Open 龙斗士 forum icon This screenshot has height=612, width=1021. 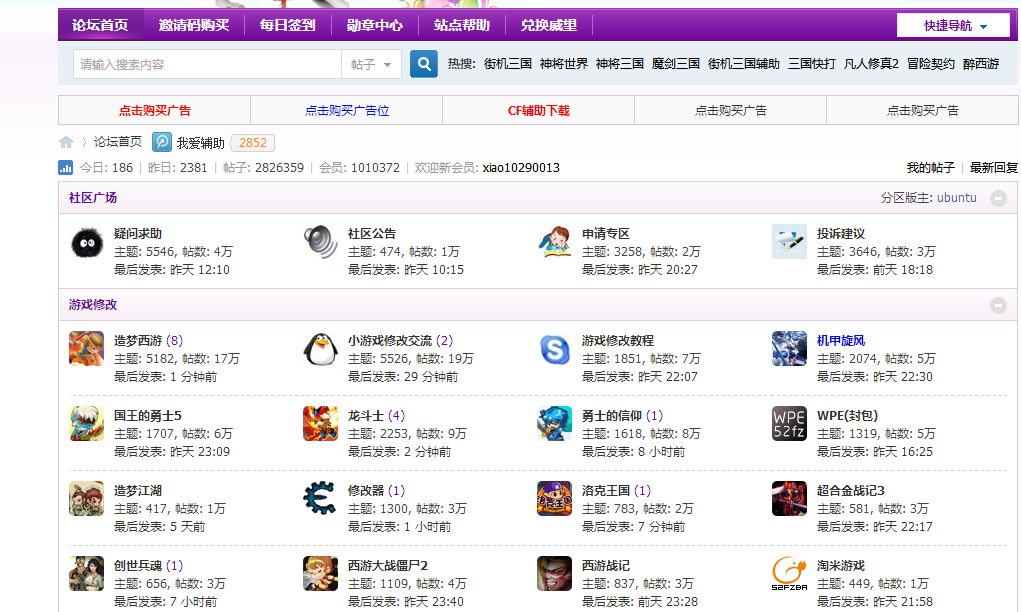pyautogui.click(x=320, y=423)
